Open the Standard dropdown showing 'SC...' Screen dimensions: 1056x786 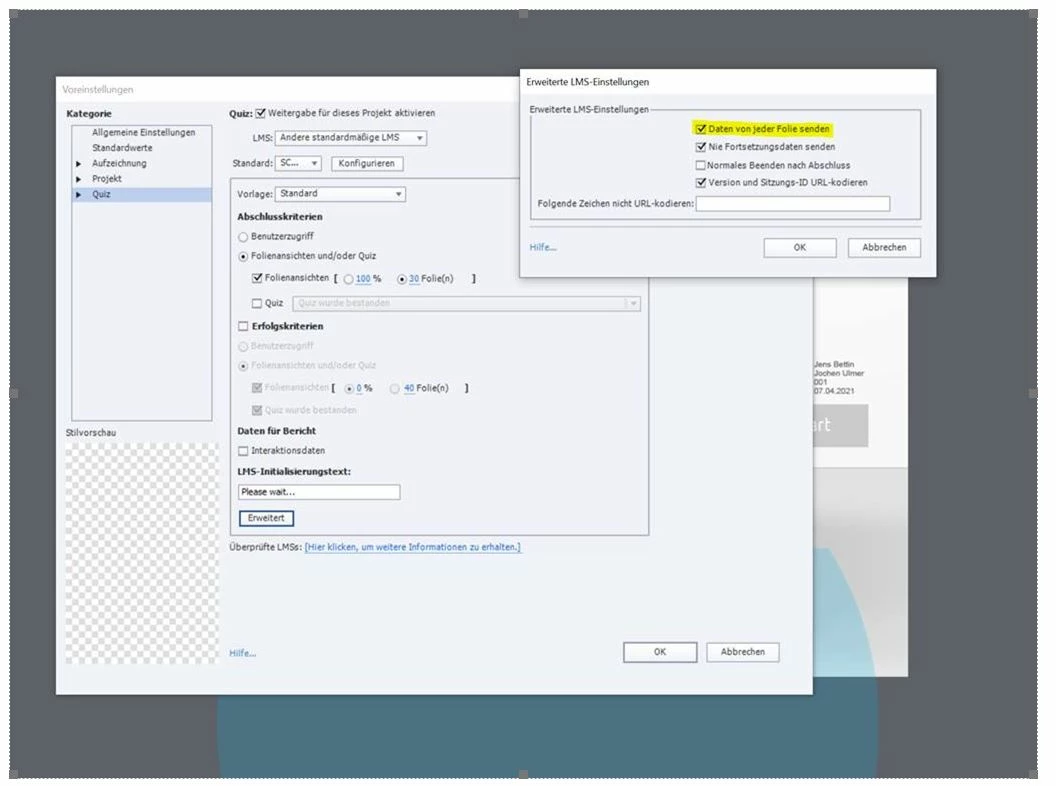298,163
